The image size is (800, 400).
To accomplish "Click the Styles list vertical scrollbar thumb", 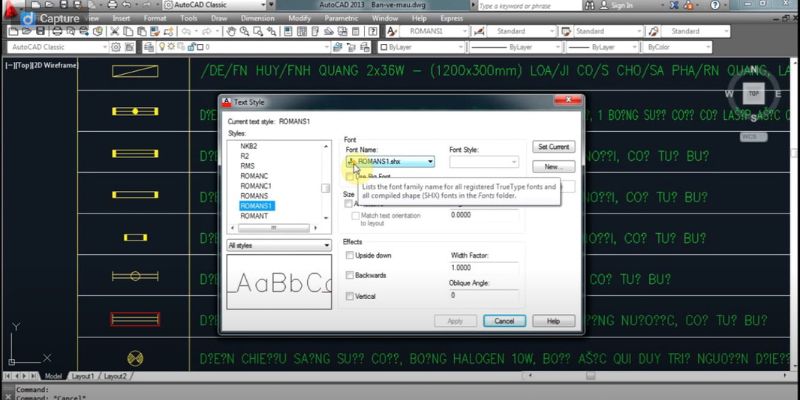I will (325, 188).
